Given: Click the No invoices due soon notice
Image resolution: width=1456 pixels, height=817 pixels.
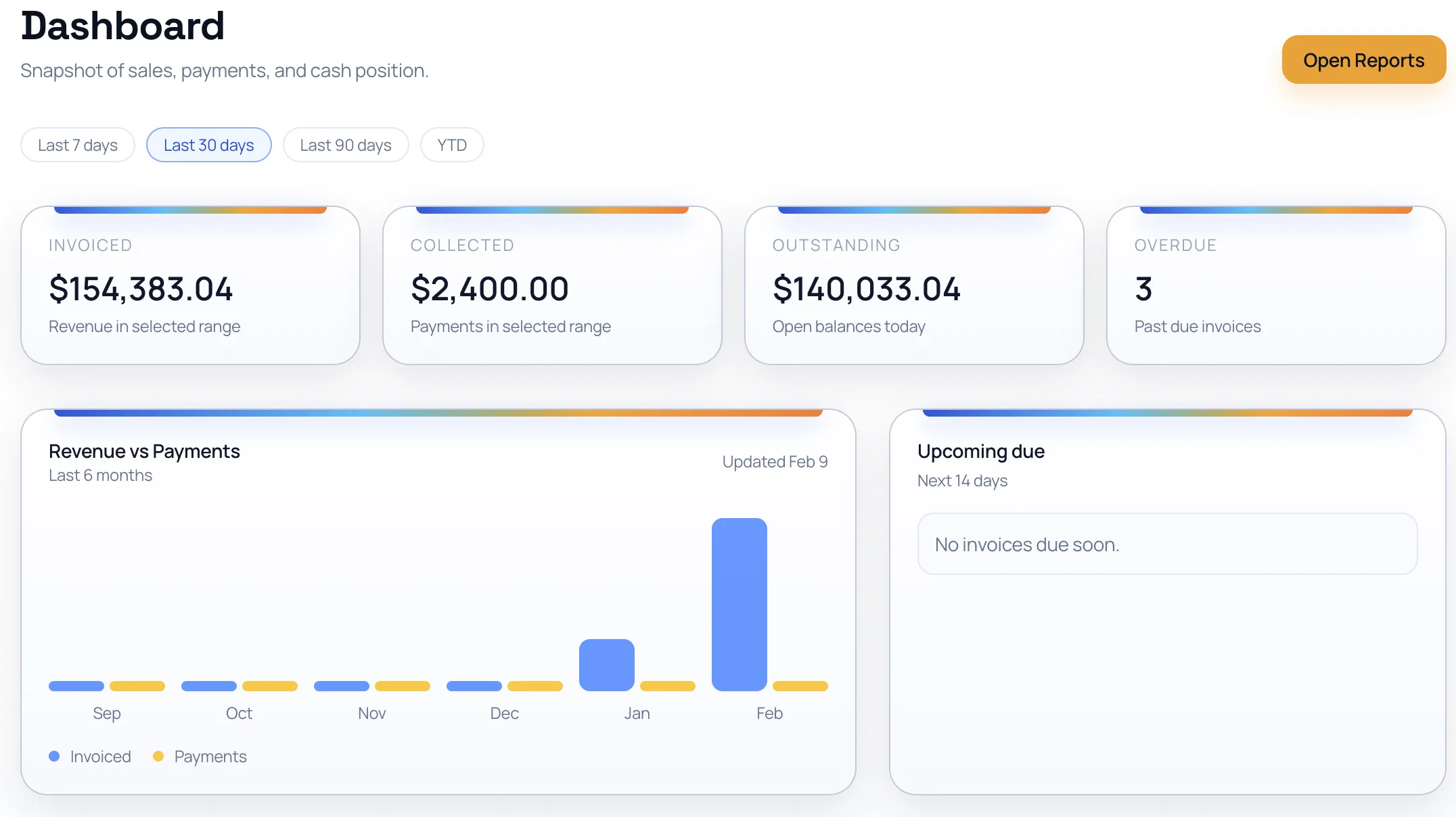Looking at the screenshot, I should click(x=1166, y=544).
